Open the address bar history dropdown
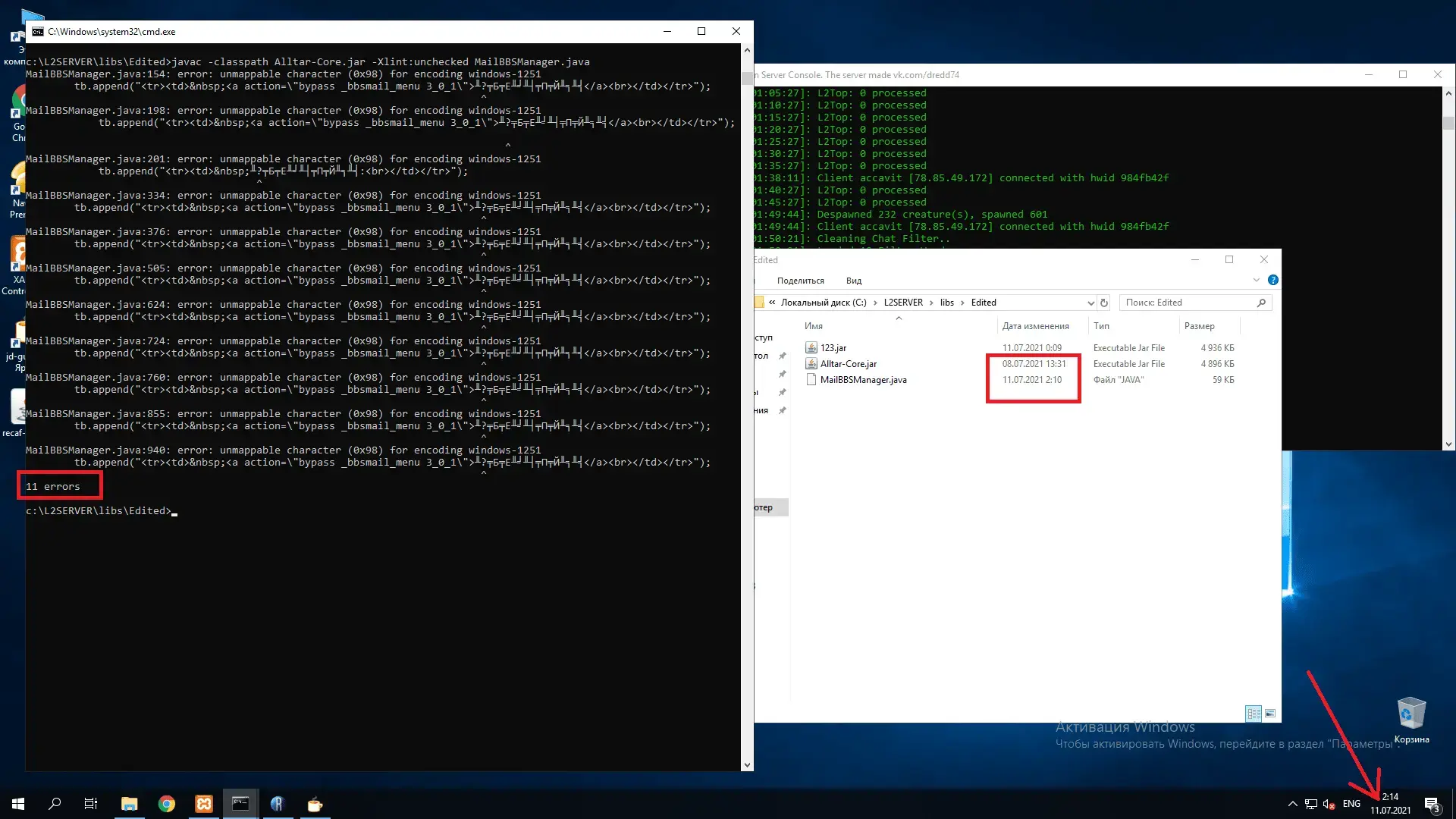Screen dimensions: 1456x819 click(1090, 303)
